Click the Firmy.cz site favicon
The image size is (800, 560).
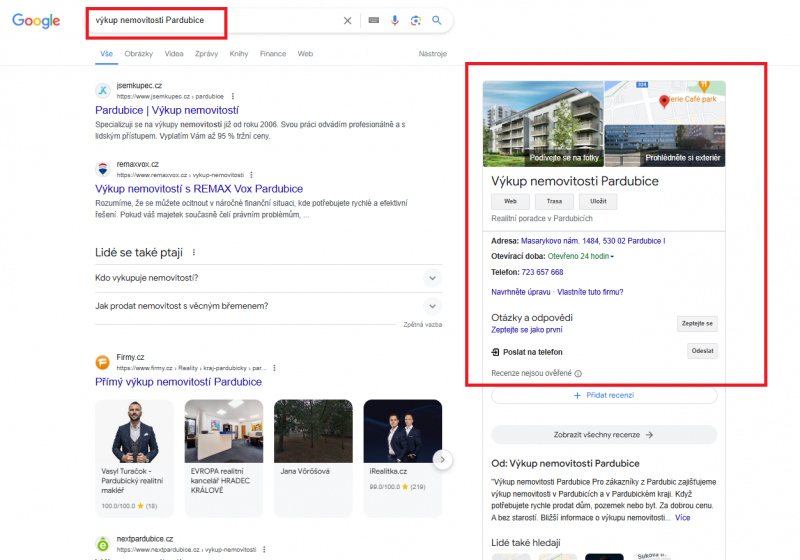coord(103,362)
